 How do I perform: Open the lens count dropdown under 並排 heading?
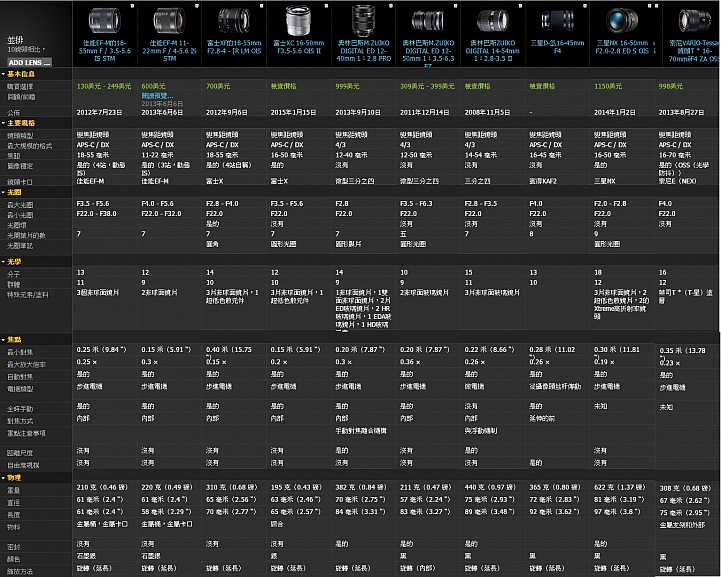pyautogui.click(x=26, y=49)
